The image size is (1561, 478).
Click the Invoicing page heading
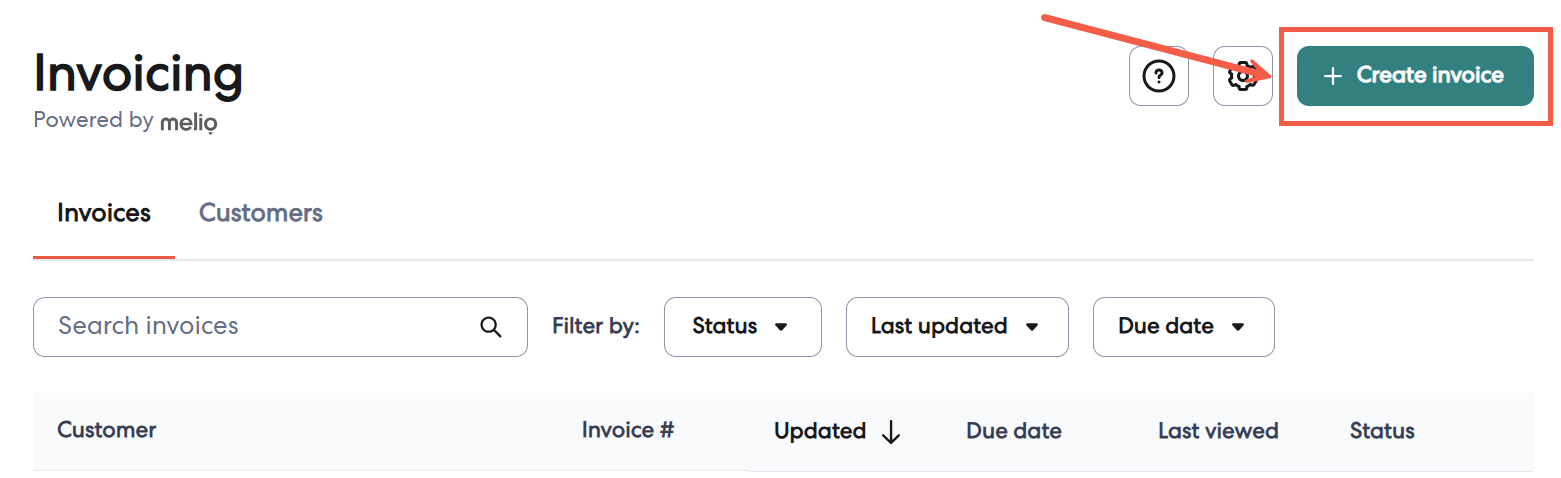[138, 74]
